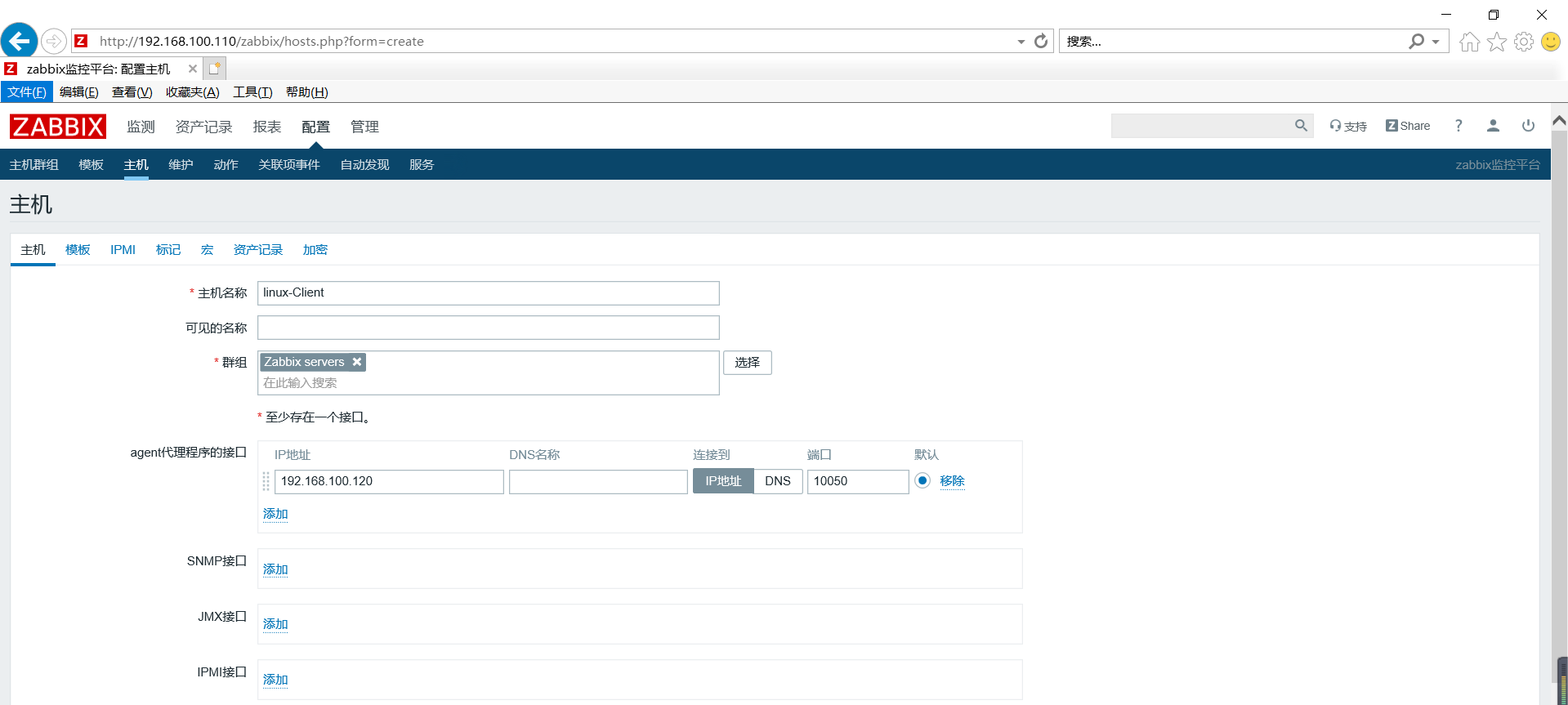The width and height of the screenshot is (1568, 705).
Task: Open the browser Home icon
Action: (x=1470, y=42)
